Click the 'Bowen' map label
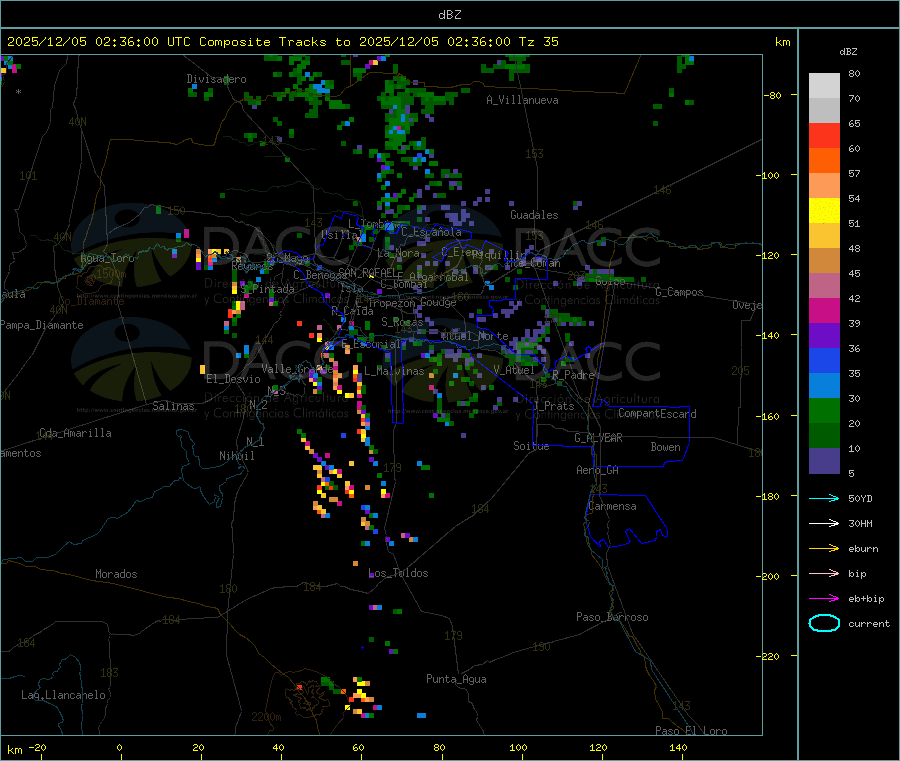900x761 pixels. (x=665, y=447)
